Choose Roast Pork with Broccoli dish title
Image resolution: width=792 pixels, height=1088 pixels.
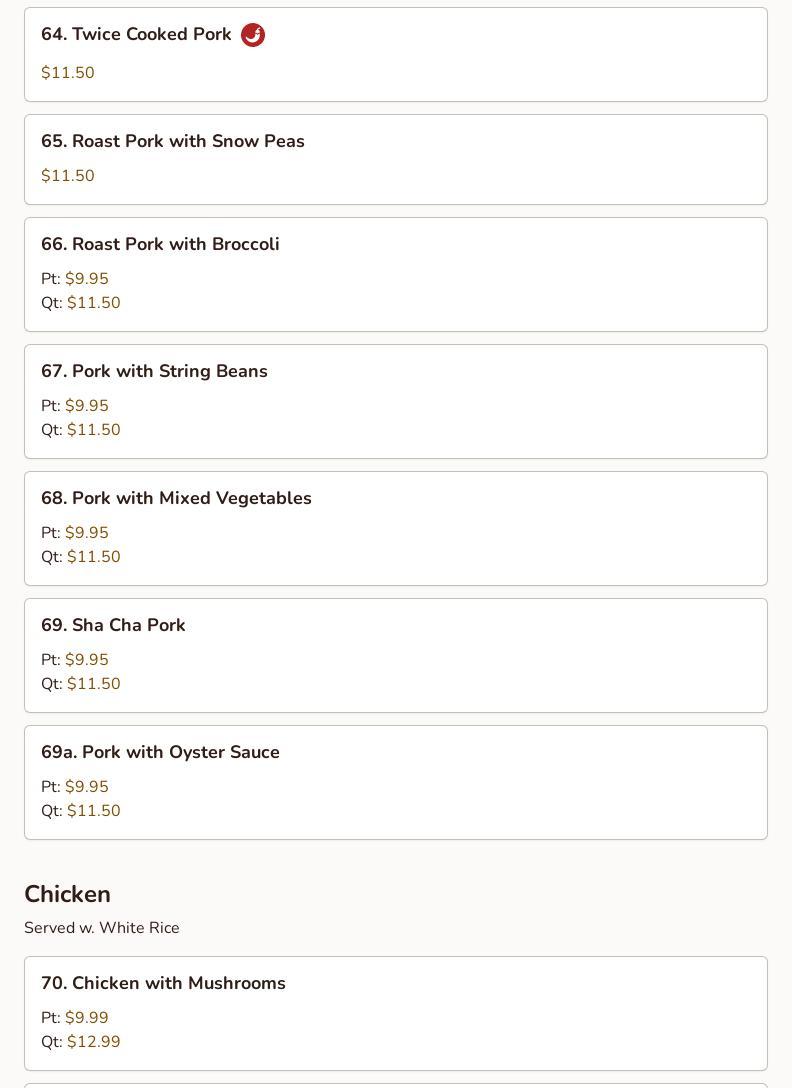click(160, 245)
